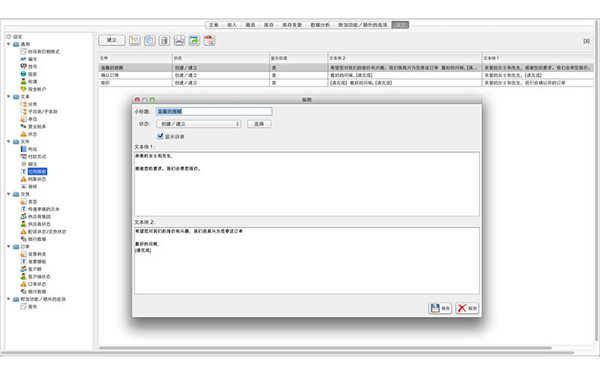The image size is (600, 375).
Task: Click the 取消 cancel button
Action: (x=467, y=308)
